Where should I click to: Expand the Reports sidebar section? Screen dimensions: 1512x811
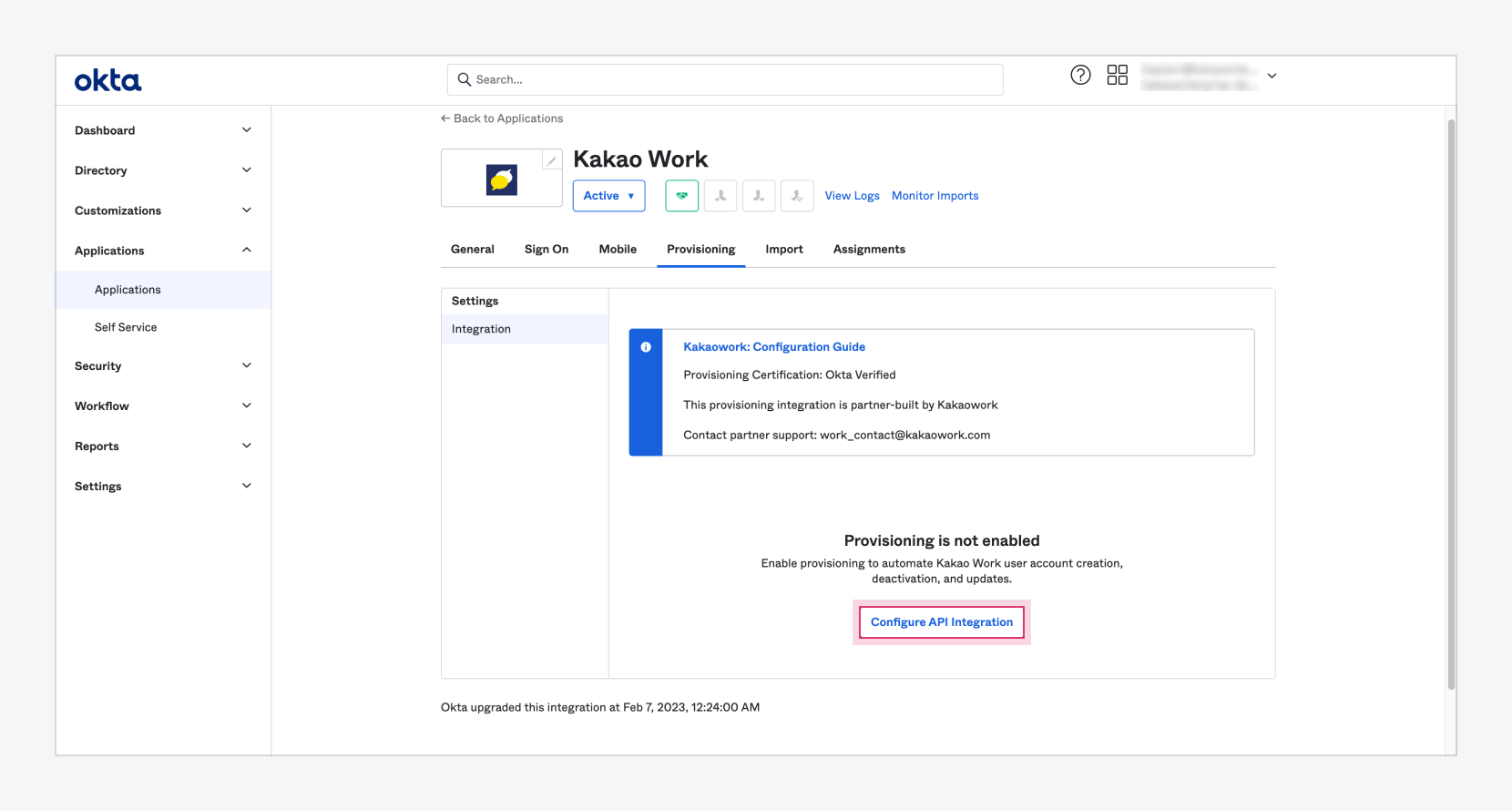(163, 447)
